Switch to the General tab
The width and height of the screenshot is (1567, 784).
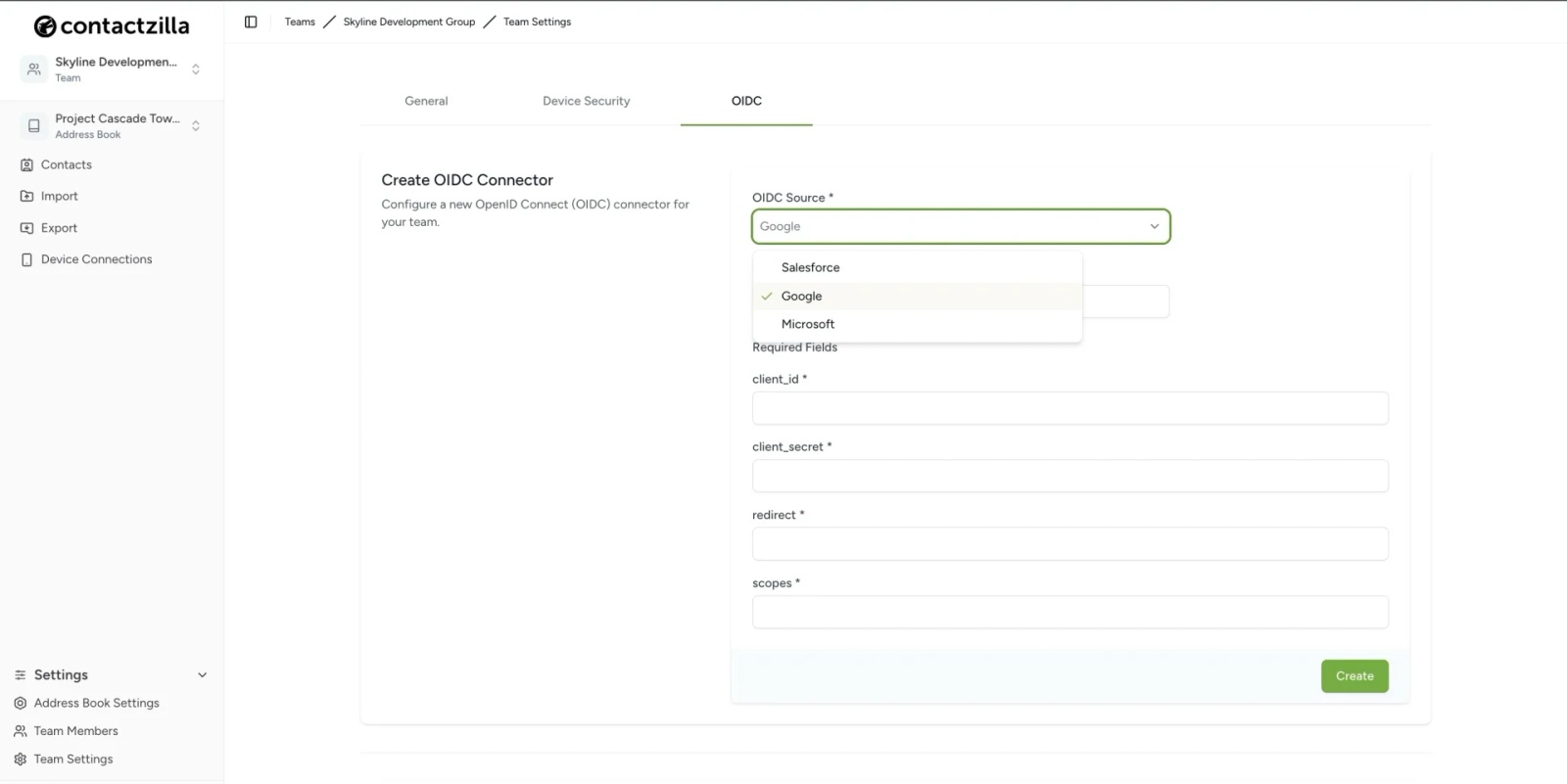pyautogui.click(x=426, y=101)
